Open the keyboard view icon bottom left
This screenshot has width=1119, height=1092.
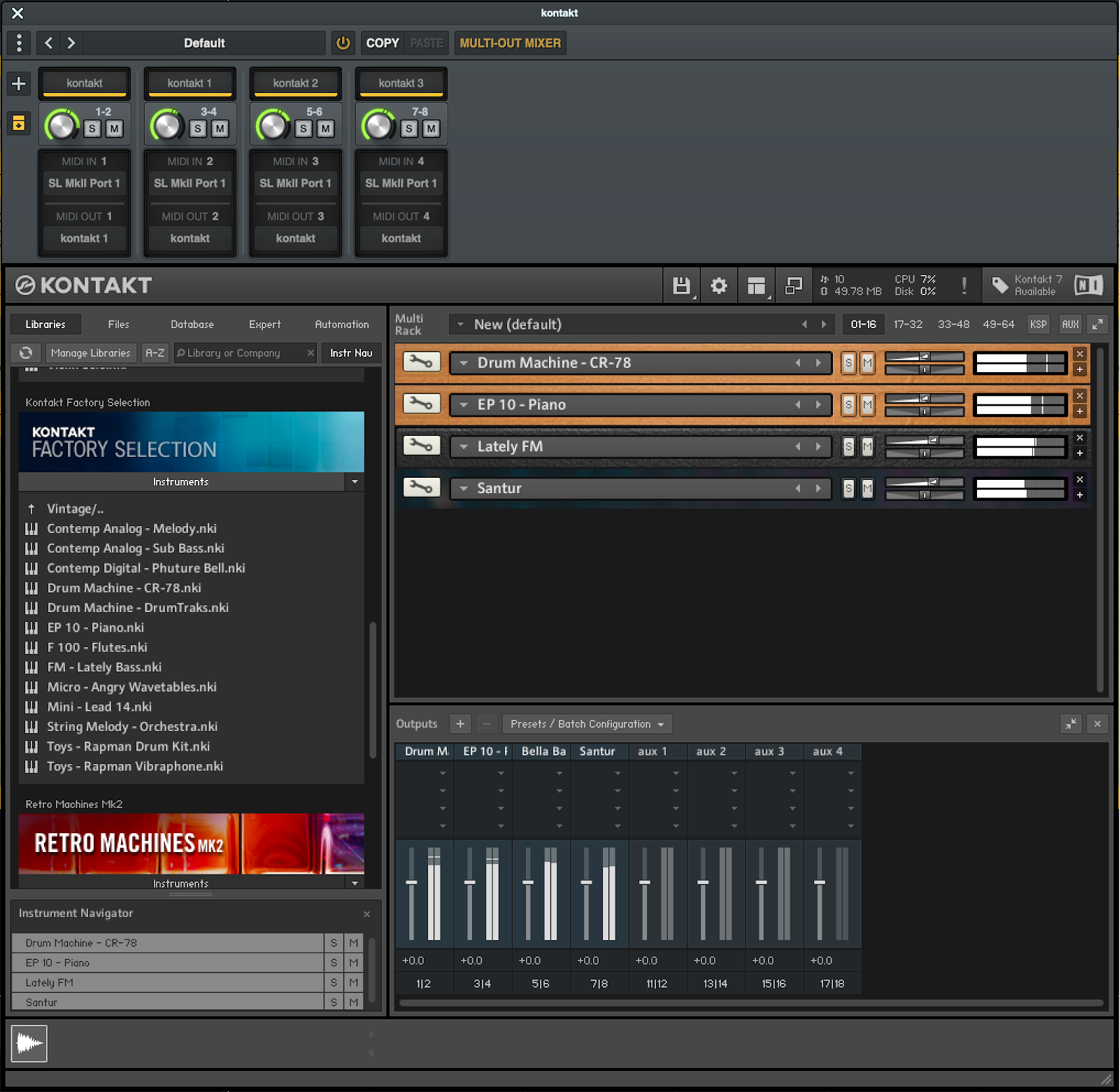[28, 1044]
